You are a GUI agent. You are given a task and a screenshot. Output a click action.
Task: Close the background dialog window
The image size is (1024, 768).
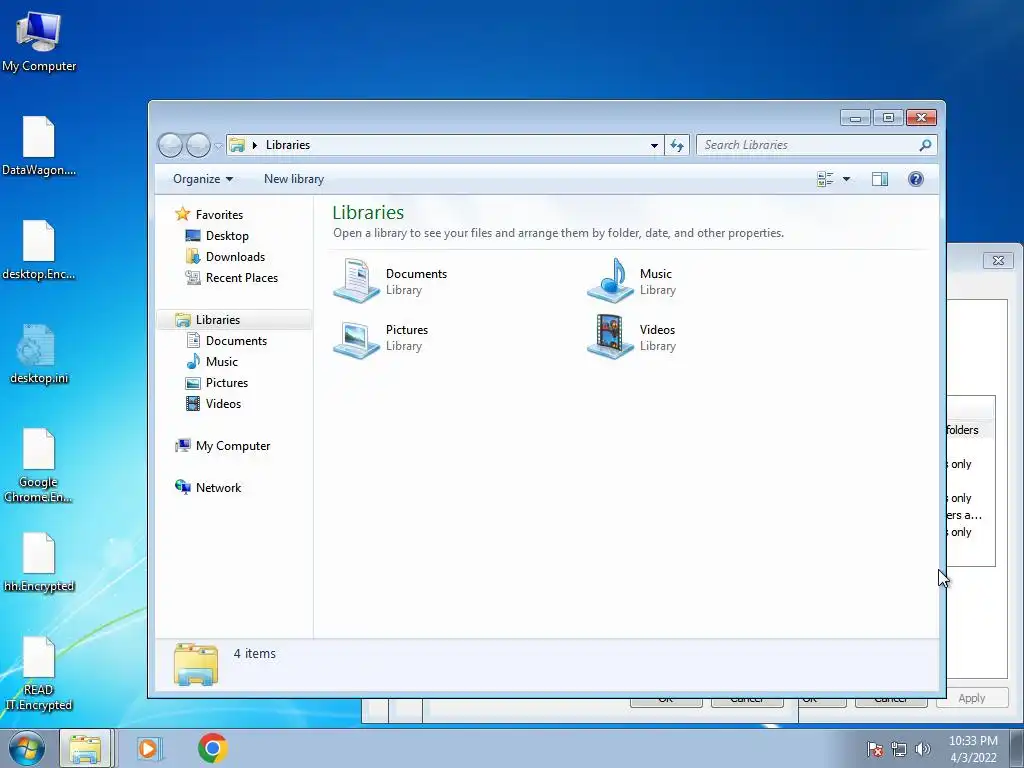998,261
